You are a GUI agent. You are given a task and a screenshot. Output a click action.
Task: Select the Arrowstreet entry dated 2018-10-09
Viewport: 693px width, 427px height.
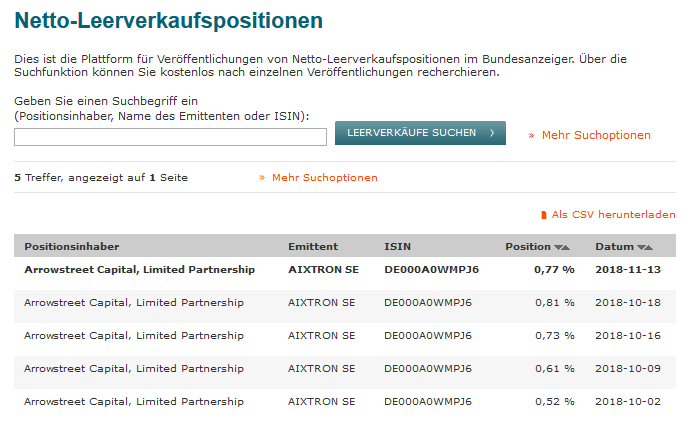point(133,369)
